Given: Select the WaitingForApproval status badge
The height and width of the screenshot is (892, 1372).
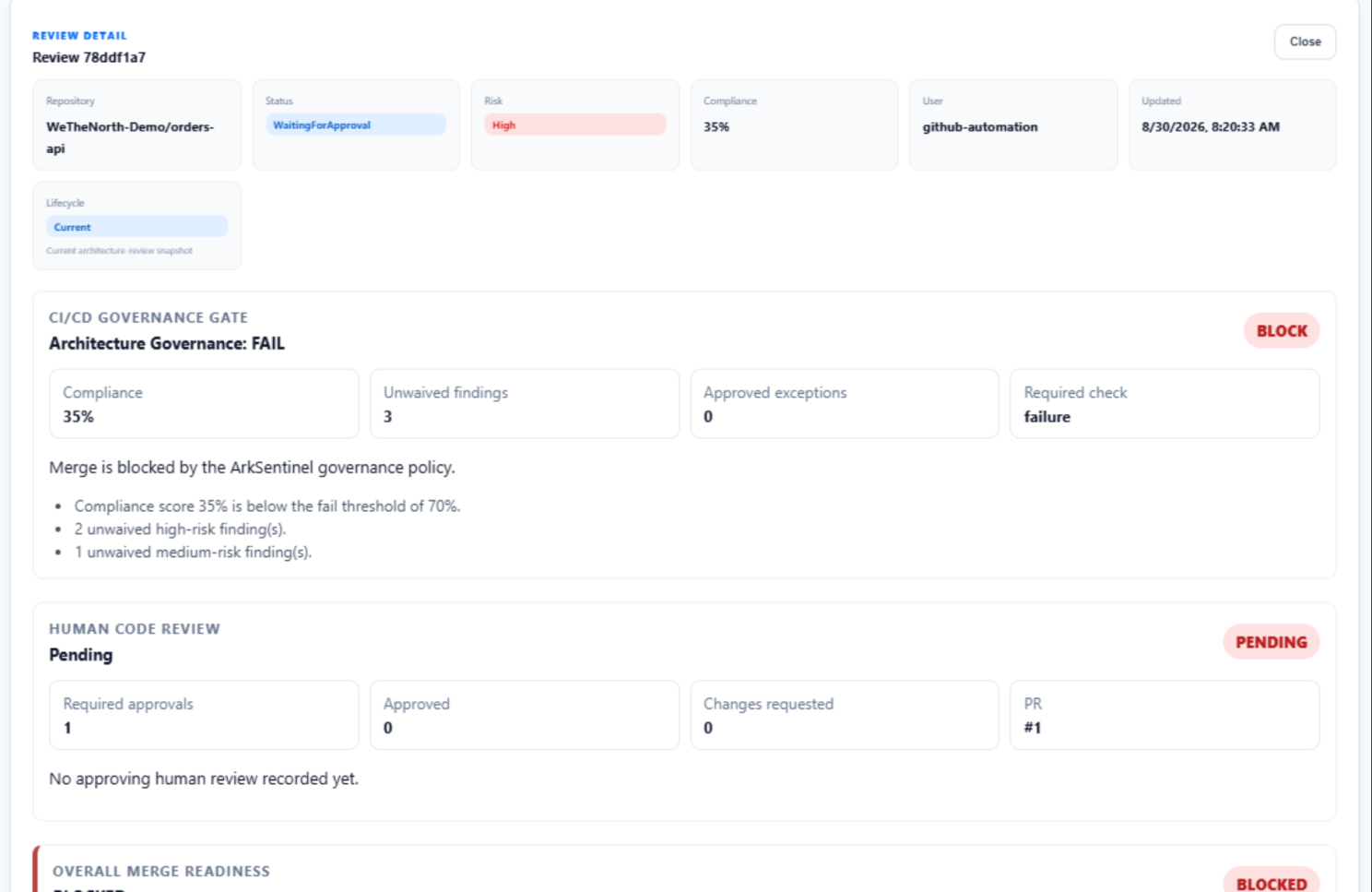Looking at the screenshot, I should [x=356, y=125].
